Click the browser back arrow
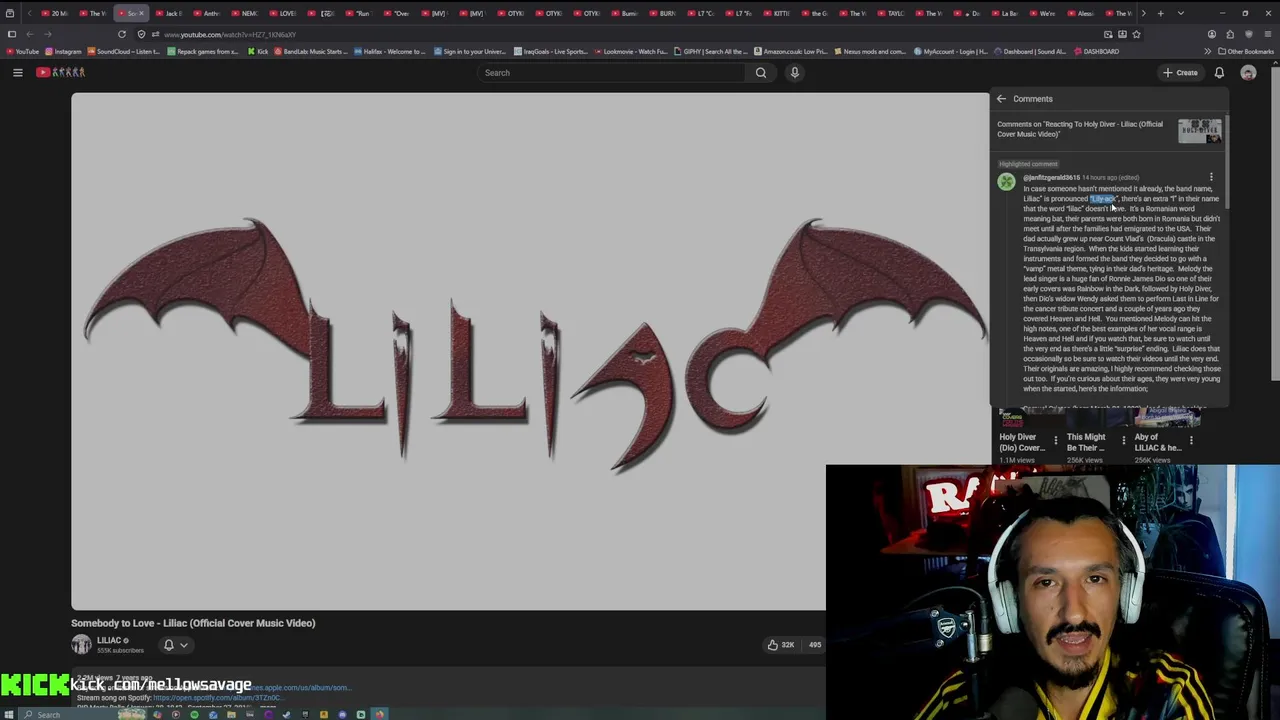This screenshot has width=1280, height=720. tap(29, 34)
